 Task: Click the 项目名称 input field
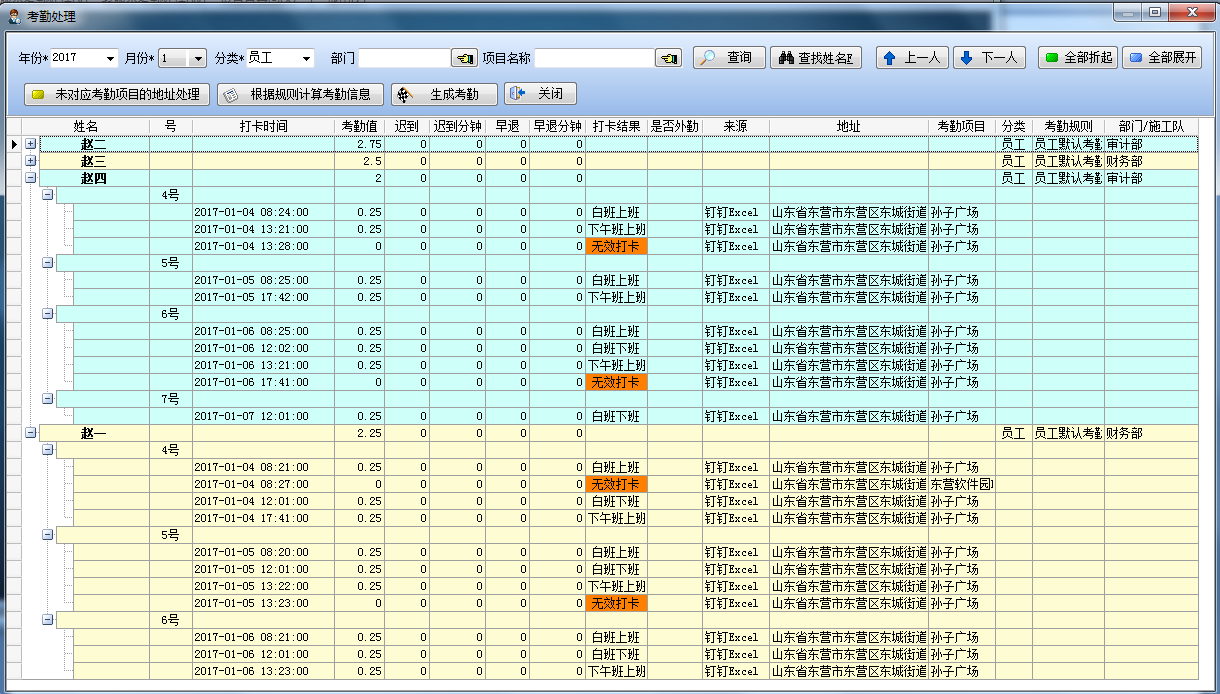[594, 59]
